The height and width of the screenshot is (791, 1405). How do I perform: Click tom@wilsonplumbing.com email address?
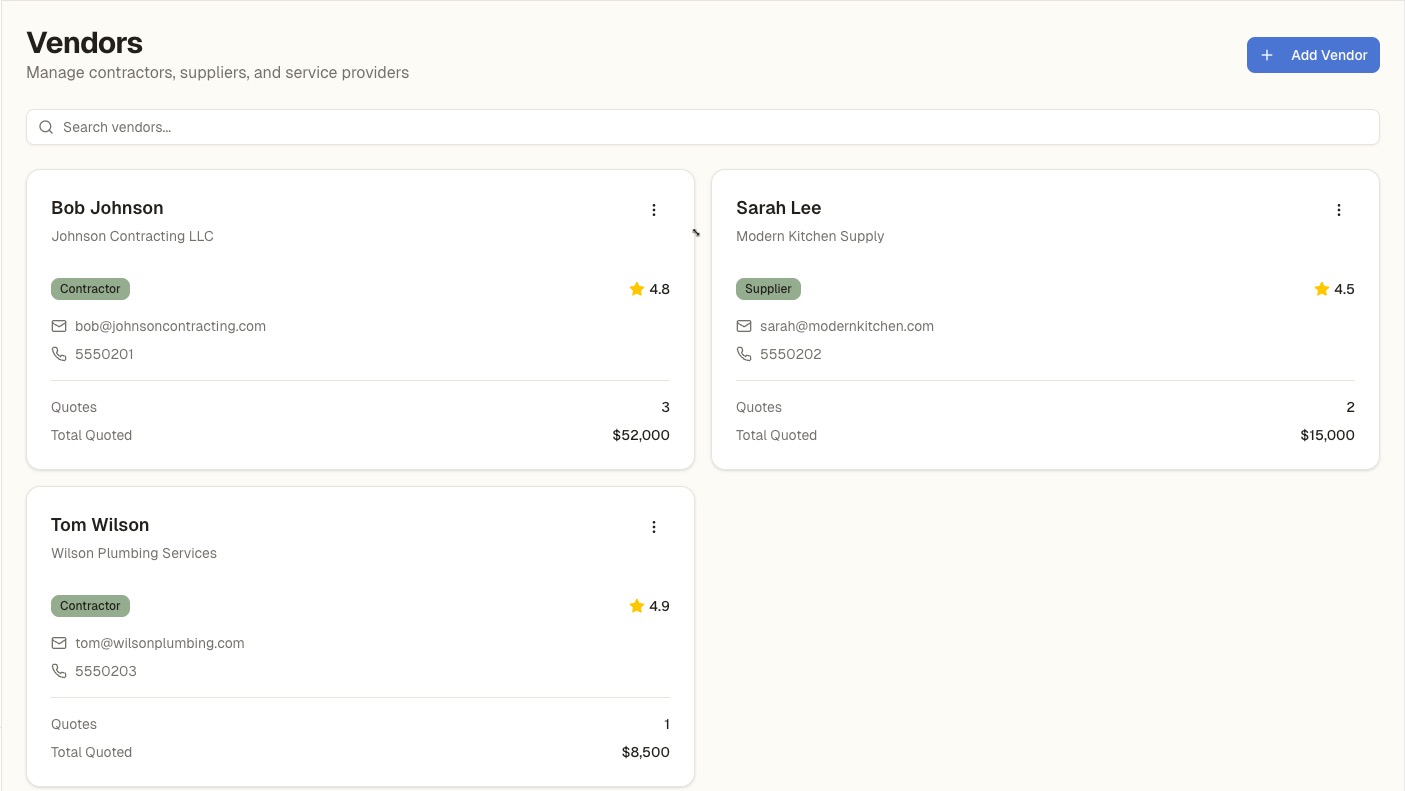click(159, 643)
